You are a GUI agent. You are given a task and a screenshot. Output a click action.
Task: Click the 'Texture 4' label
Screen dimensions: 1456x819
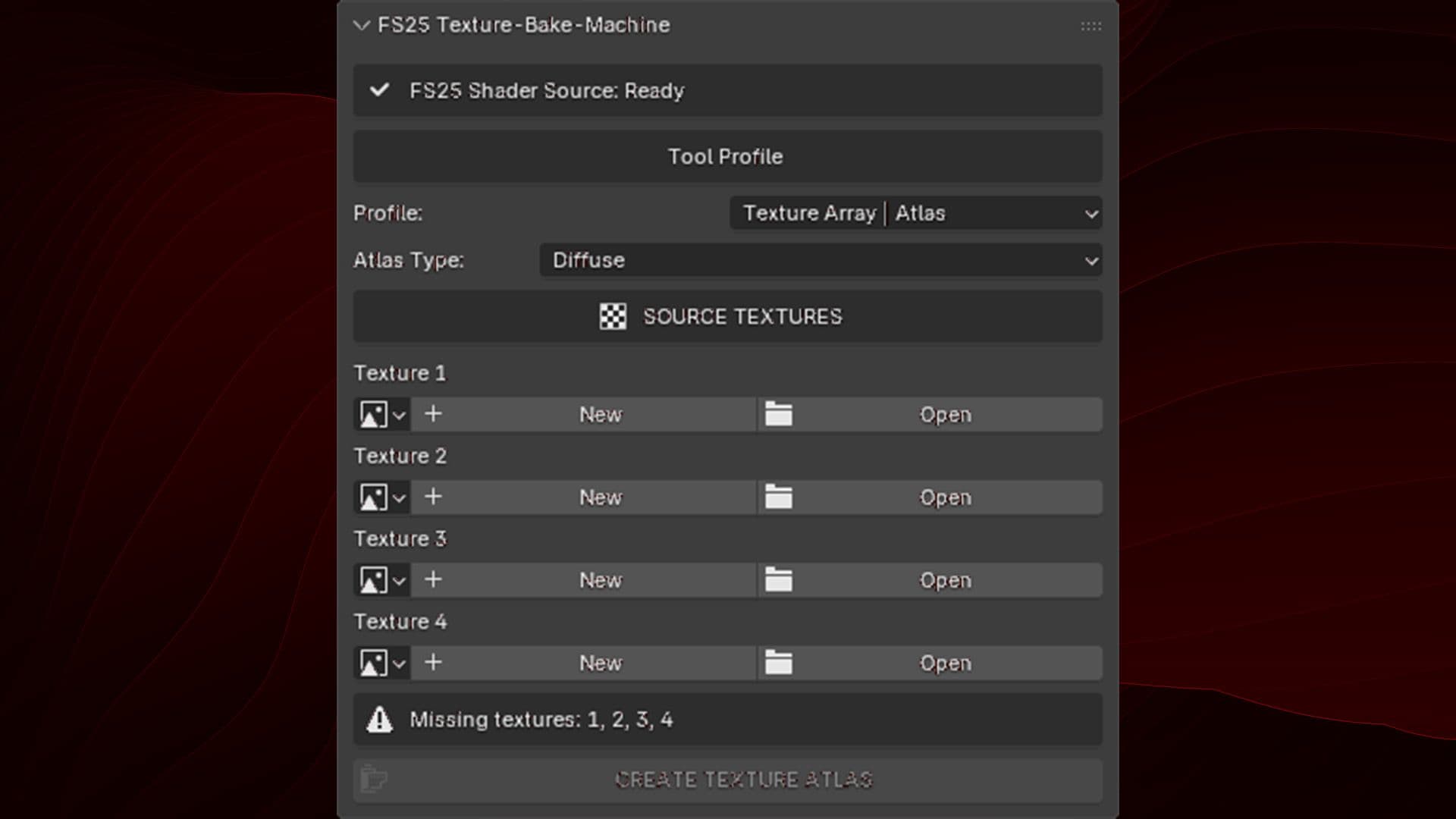(400, 622)
